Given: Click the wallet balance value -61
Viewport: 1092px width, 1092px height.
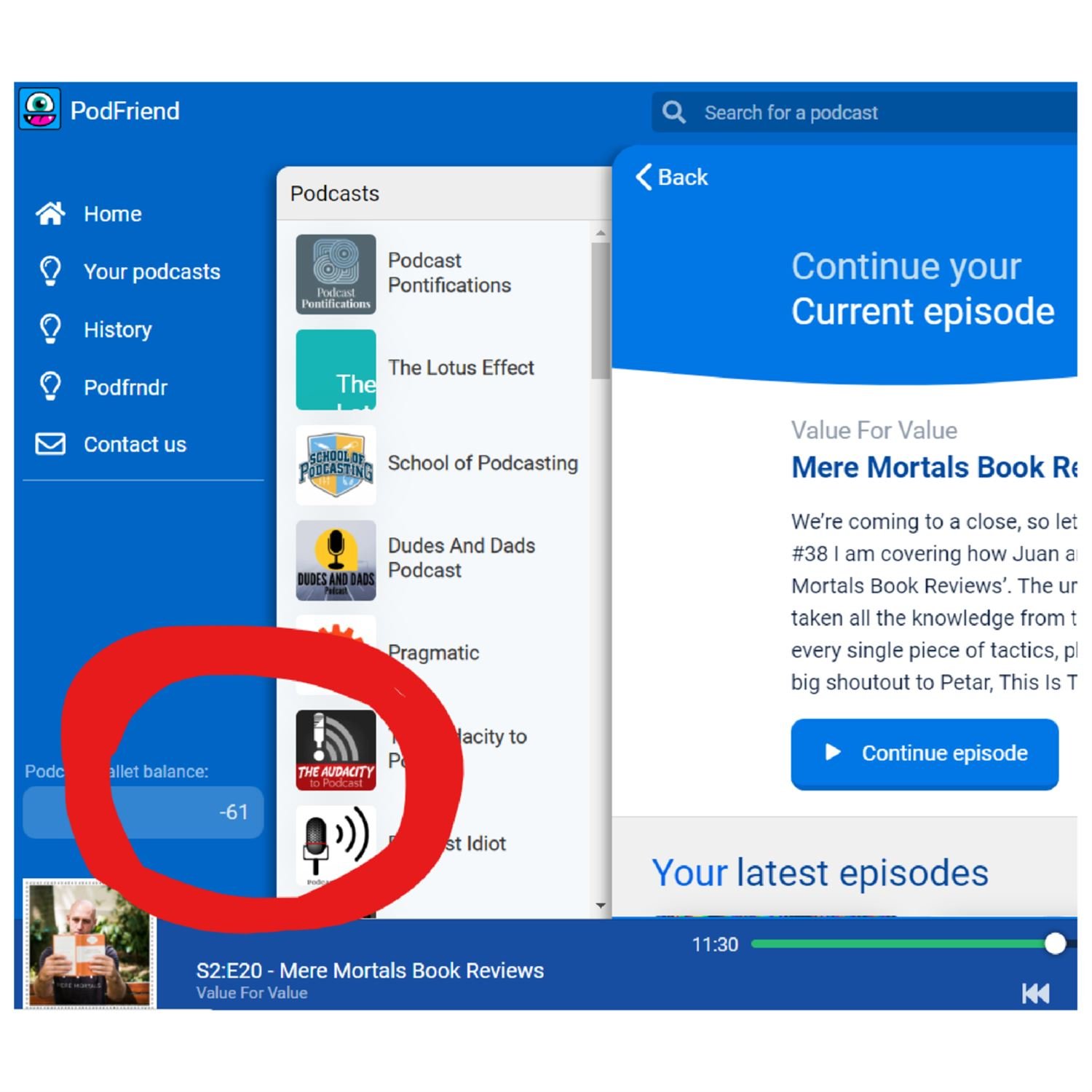Looking at the screenshot, I should (x=234, y=812).
